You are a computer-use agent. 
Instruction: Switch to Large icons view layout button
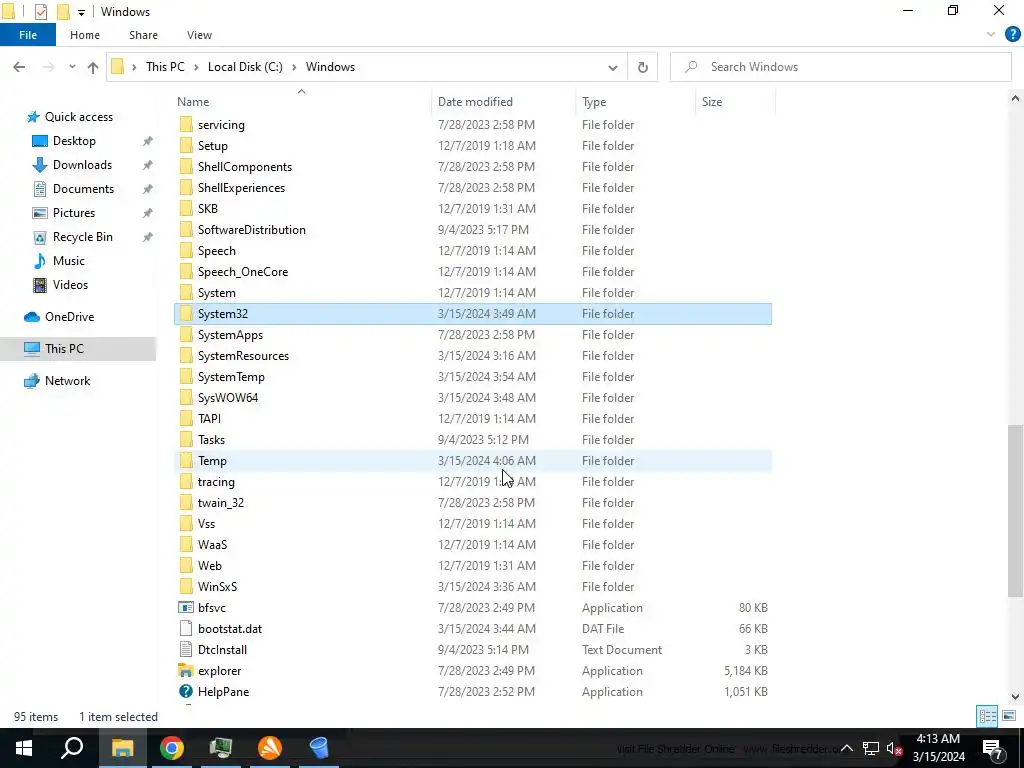[1009, 716]
